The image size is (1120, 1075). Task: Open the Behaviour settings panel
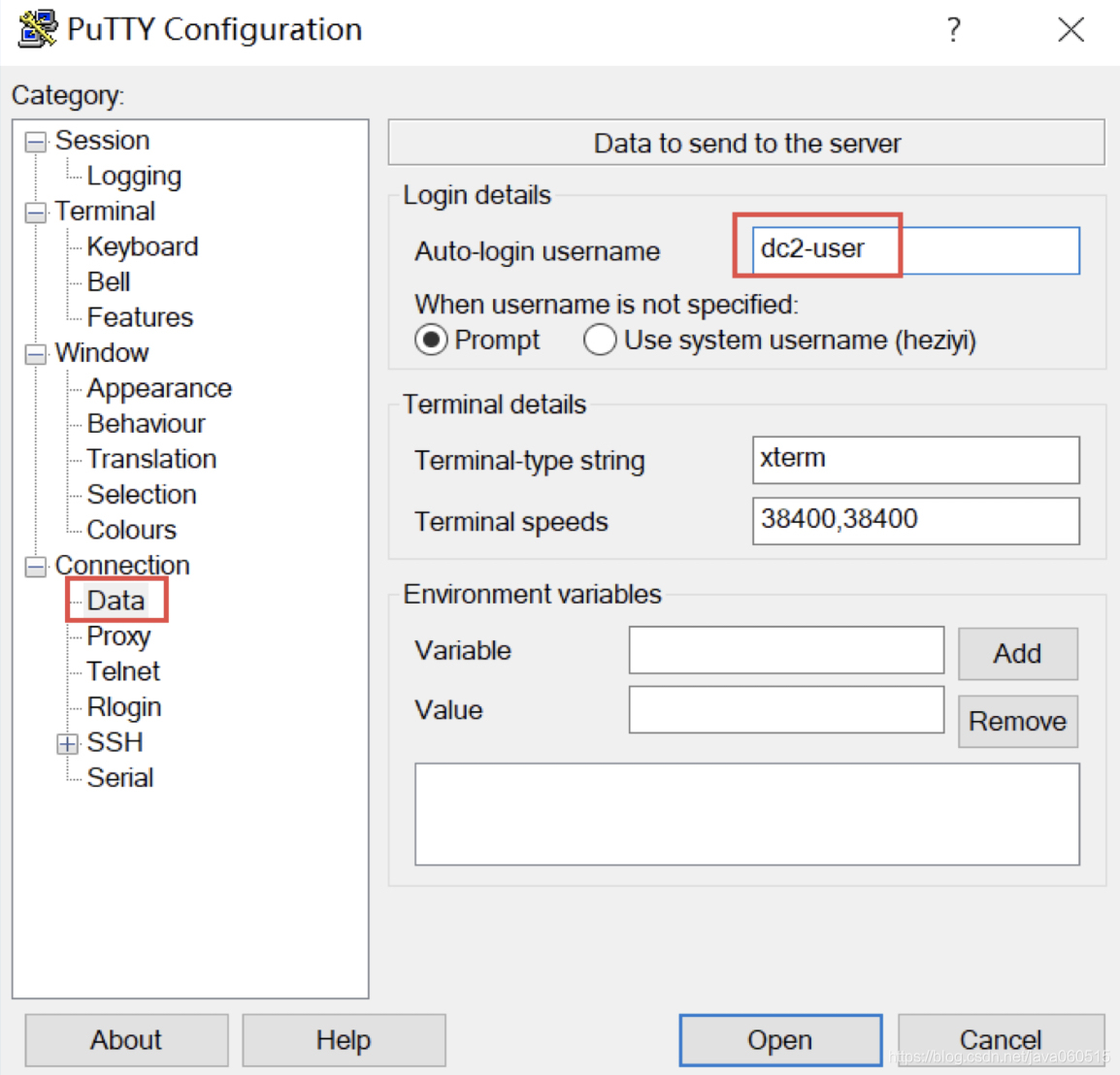[x=147, y=424]
